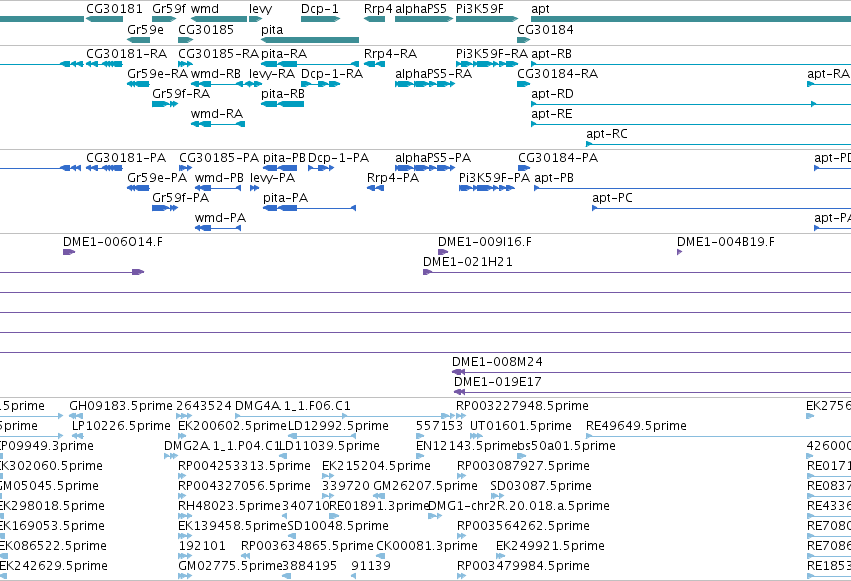Viewport: 851px width, 581px height.
Task: Click the Rrp4 gene arrow
Action: pos(374,19)
